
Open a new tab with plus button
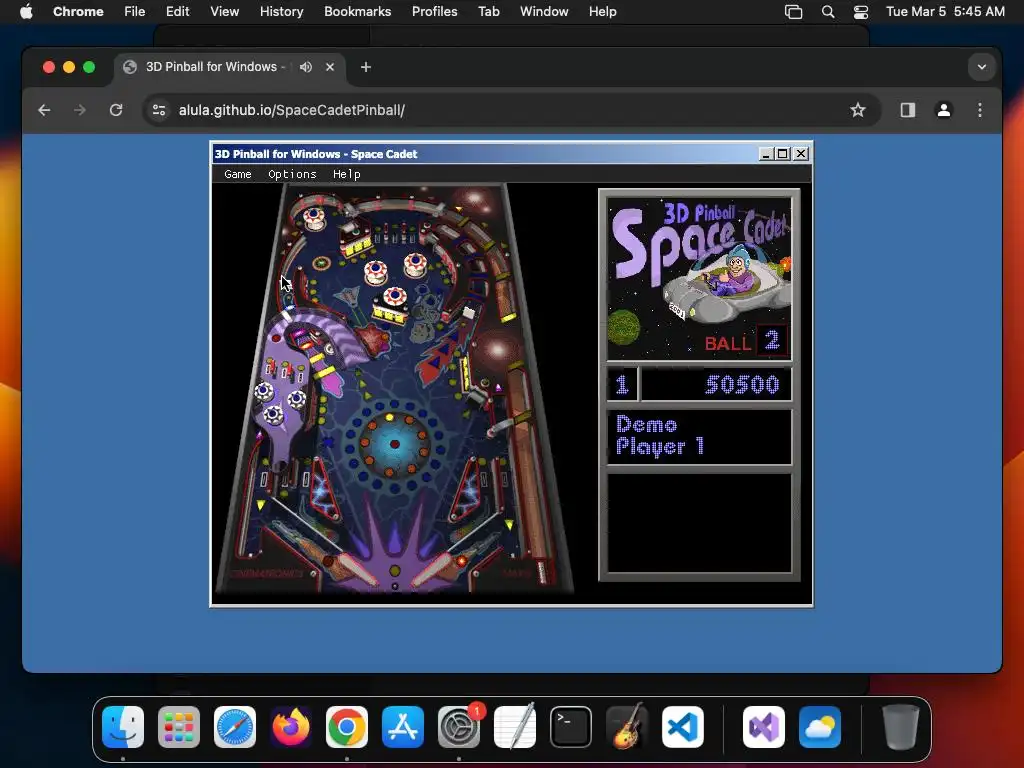[366, 67]
